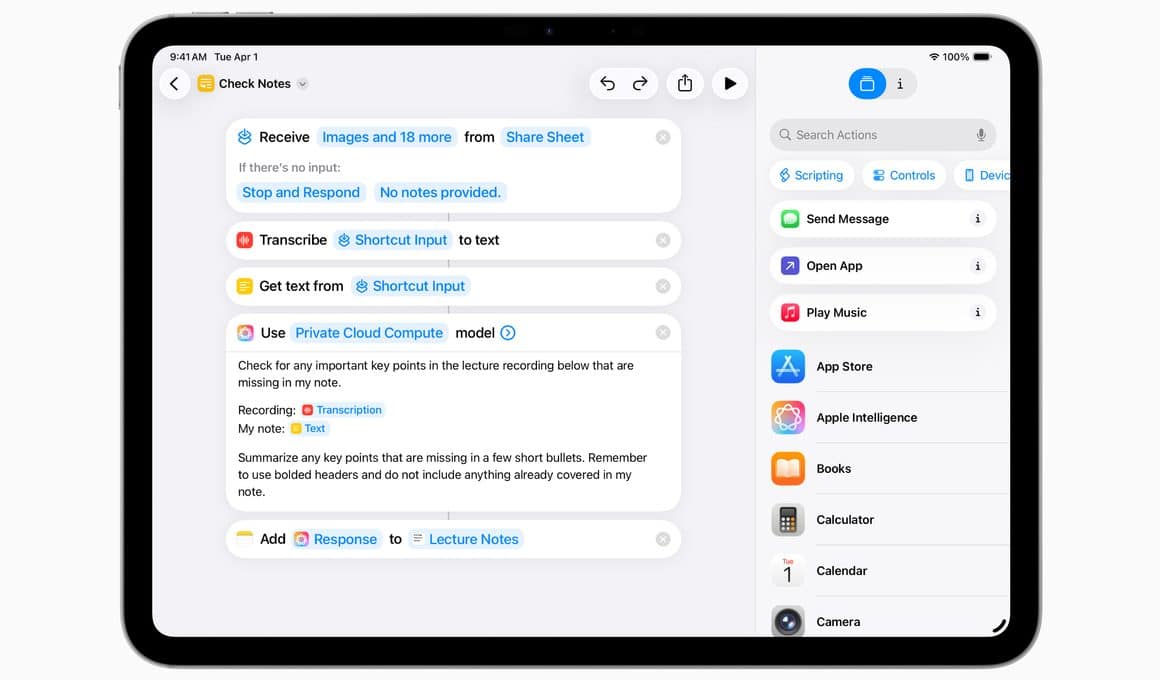Share the shortcut with the share icon

pyautogui.click(x=685, y=84)
